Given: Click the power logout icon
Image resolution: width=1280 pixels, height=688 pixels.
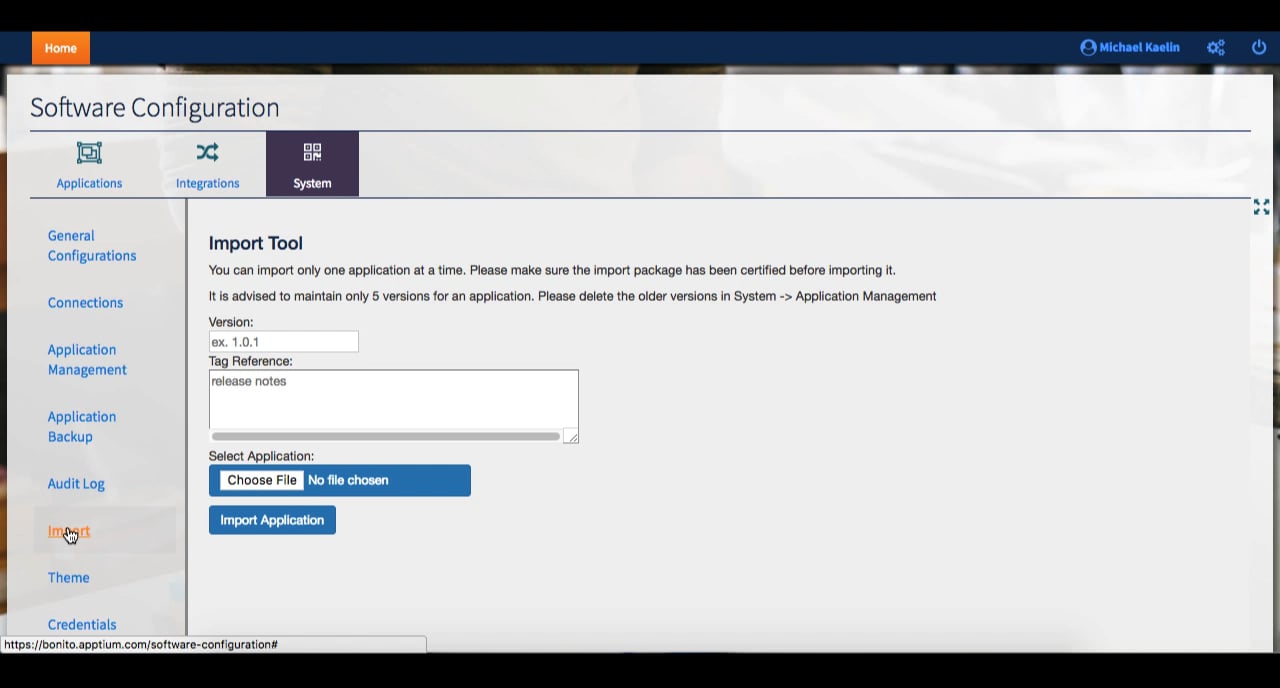Looking at the screenshot, I should (x=1259, y=47).
